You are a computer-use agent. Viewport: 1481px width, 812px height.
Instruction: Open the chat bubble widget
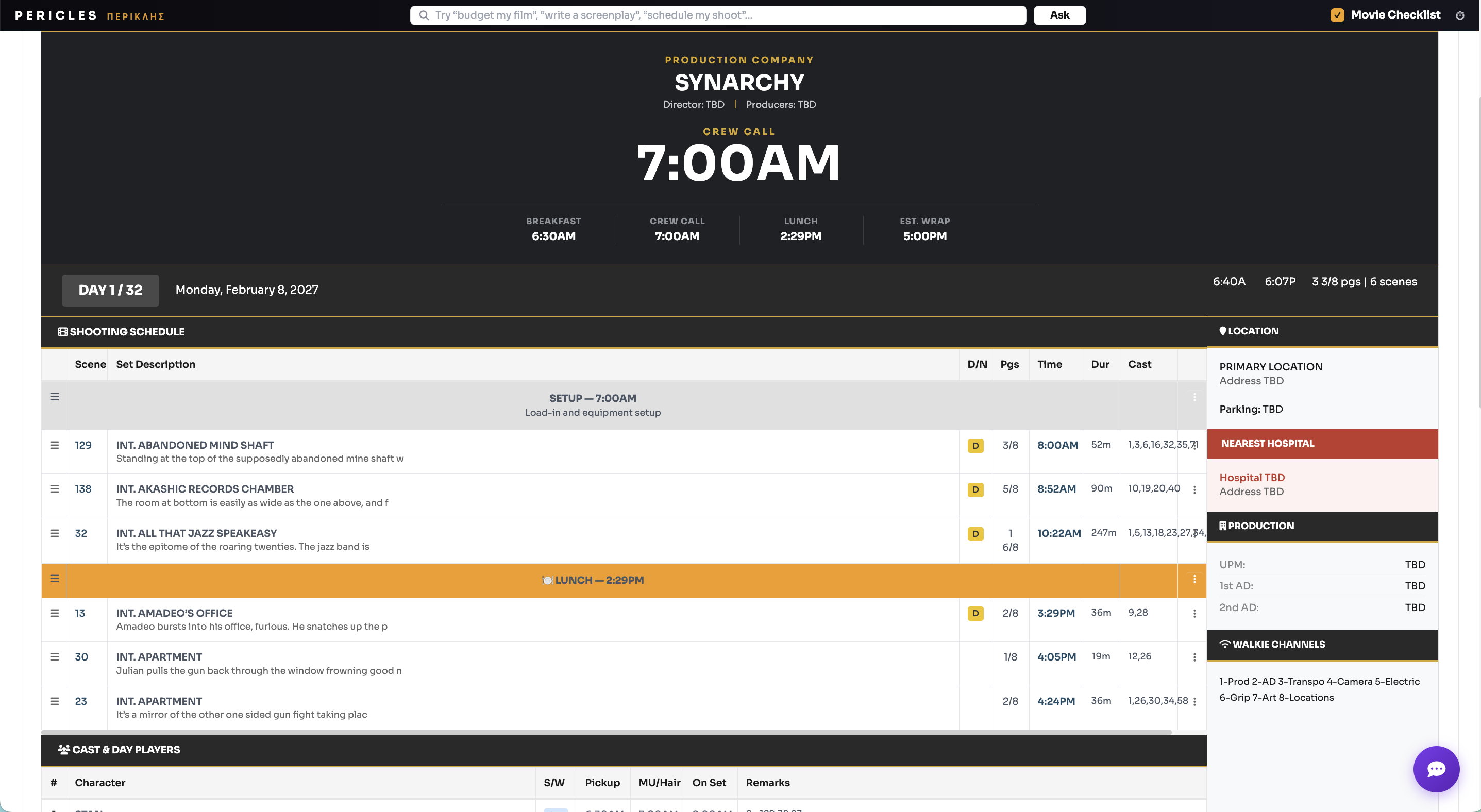[x=1436, y=769]
